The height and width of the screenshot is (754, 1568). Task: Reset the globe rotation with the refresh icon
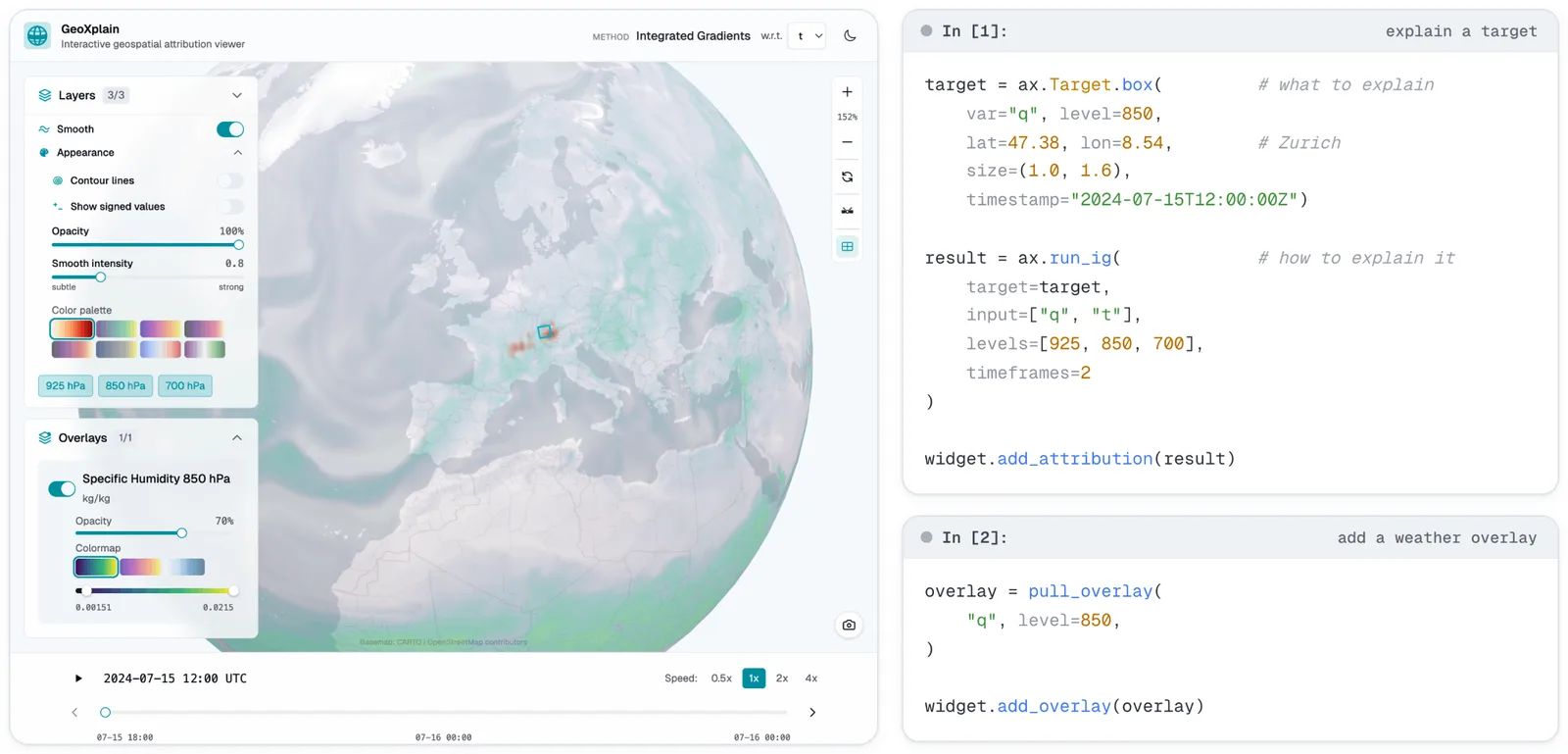click(x=847, y=177)
